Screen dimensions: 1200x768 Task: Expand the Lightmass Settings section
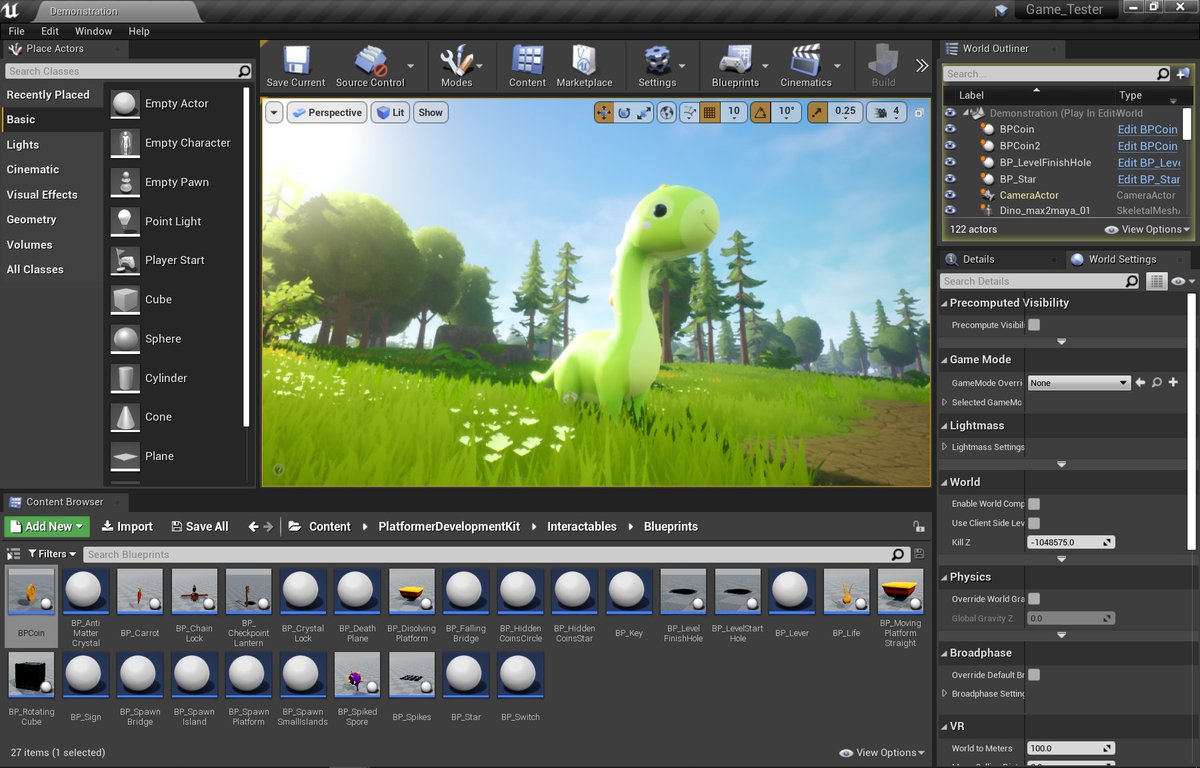(945, 447)
